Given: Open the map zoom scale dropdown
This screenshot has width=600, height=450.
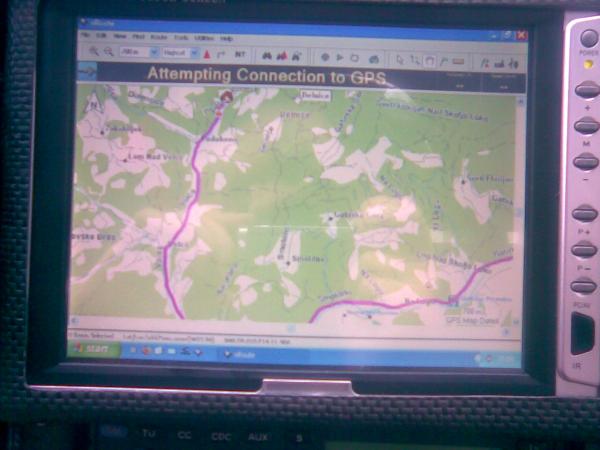Looking at the screenshot, I should 136,52.
